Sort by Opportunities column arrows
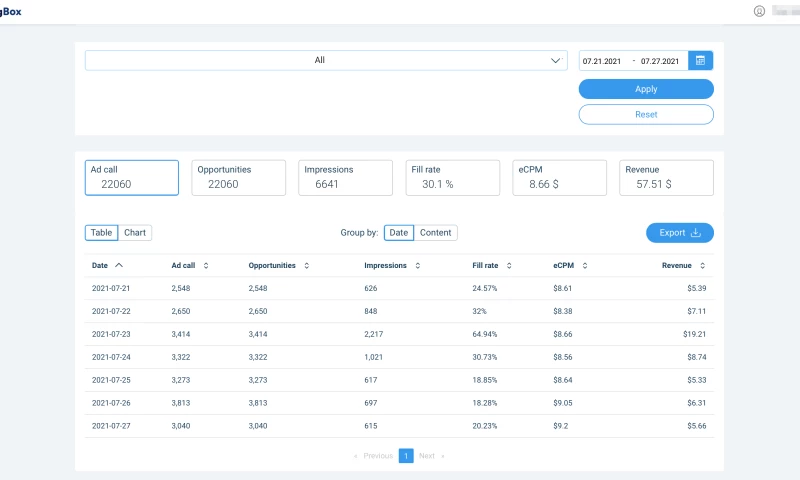Image resolution: width=800 pixels, height=480 pixels. pyautogui.click(x=306, y=266)
